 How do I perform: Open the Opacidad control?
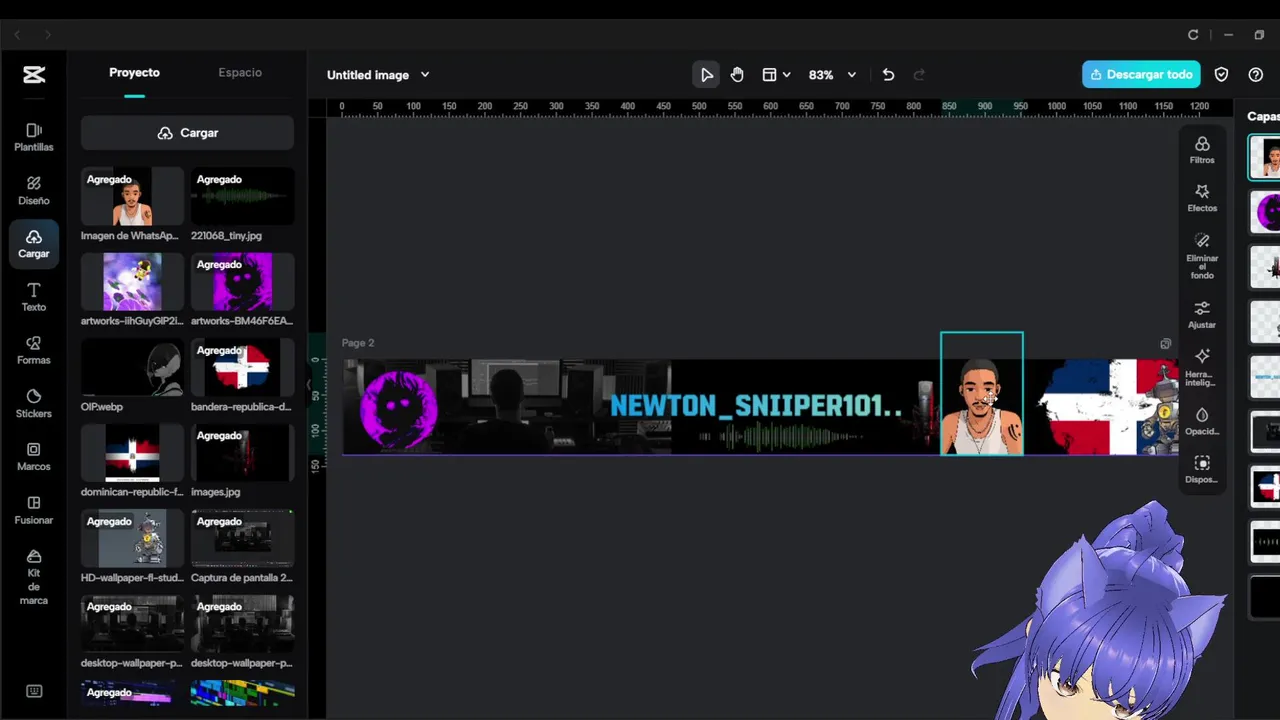(x=1202, y=421)
